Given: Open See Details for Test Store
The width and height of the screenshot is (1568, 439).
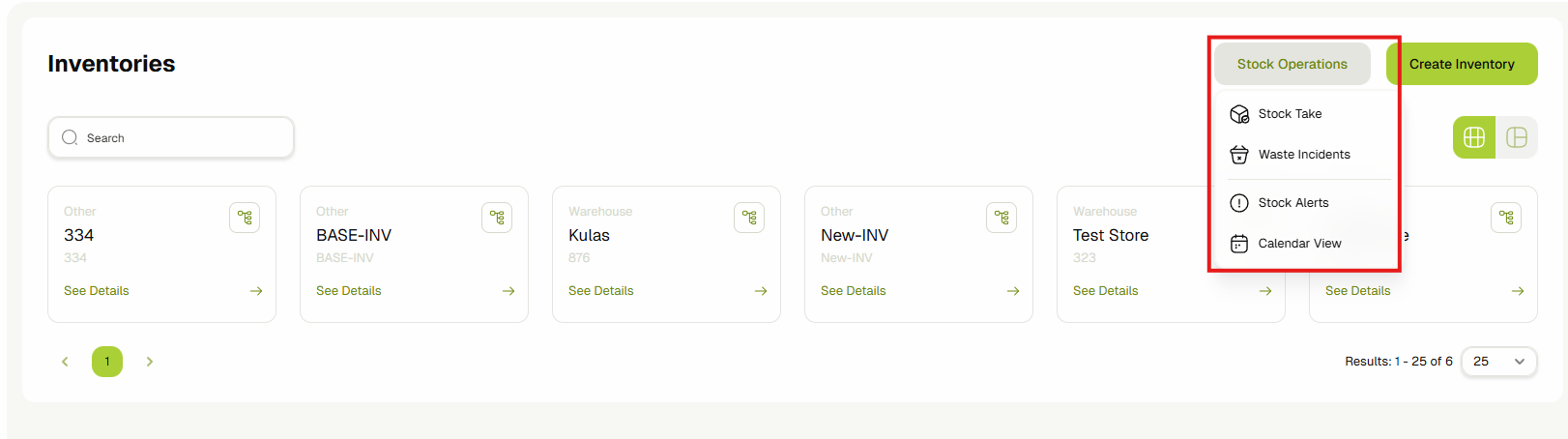Looking at the screenshot, I should [1106, 291].
